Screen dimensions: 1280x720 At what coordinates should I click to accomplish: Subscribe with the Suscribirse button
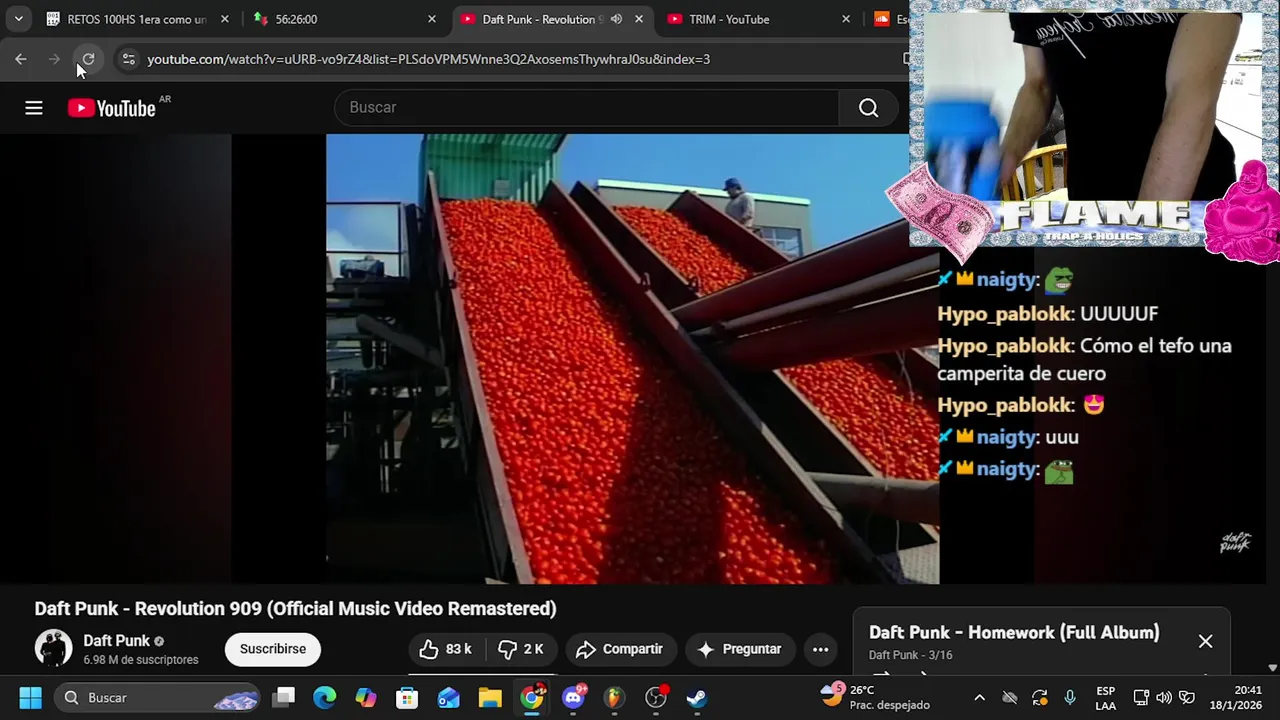coord(273,649)
